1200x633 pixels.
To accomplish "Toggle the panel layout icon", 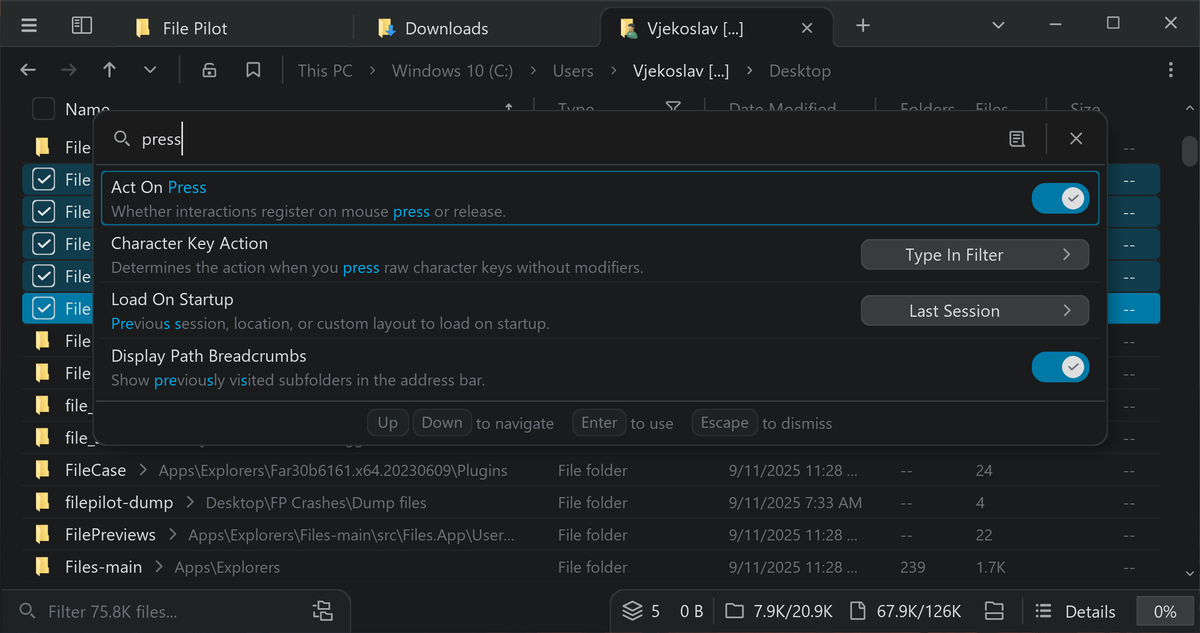I will point(81,26).
